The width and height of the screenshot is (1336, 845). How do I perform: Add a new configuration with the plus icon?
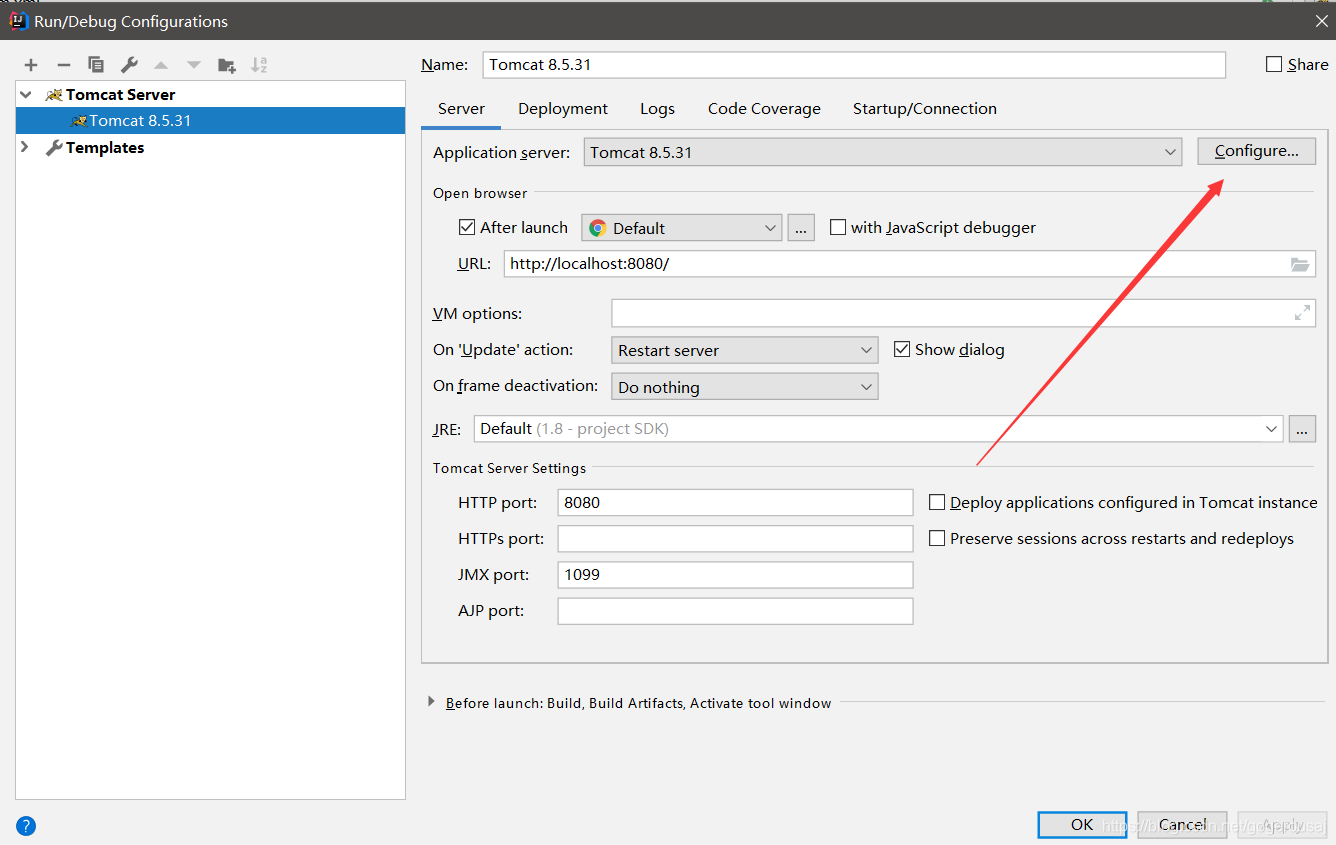(x=31, y=65)
